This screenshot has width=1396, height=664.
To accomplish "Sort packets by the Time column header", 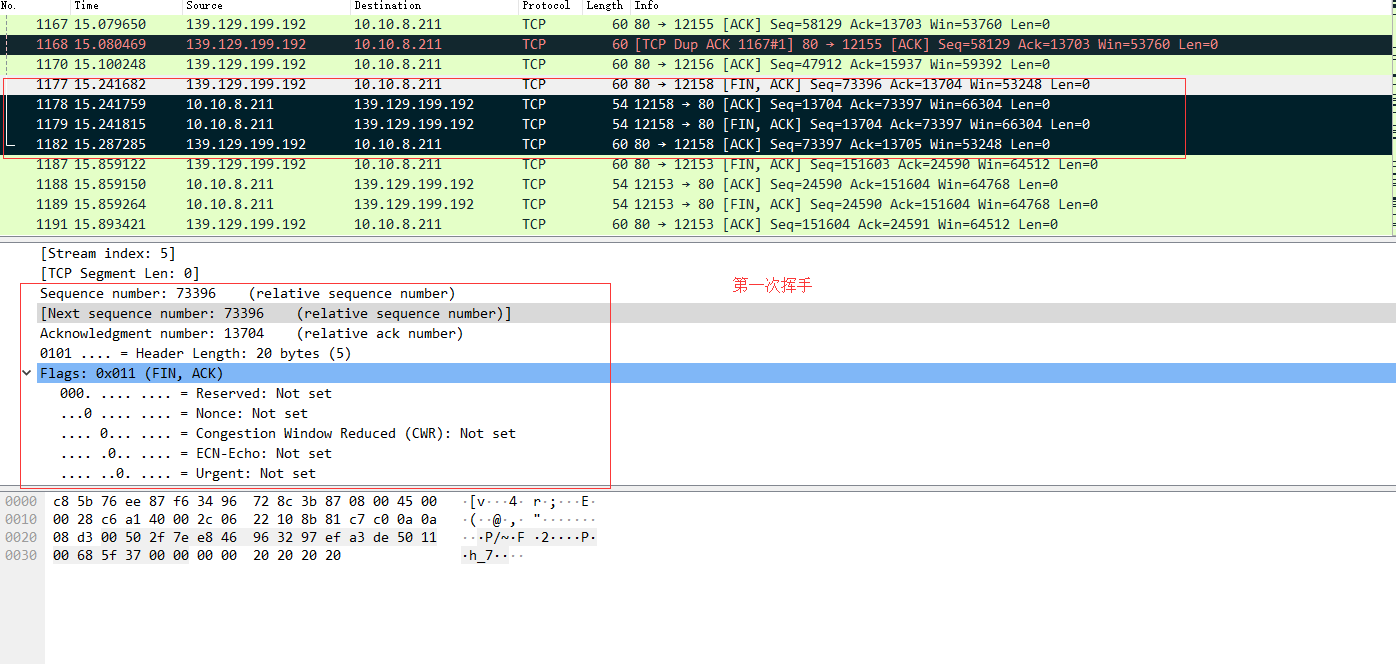I will pos(87,6).
